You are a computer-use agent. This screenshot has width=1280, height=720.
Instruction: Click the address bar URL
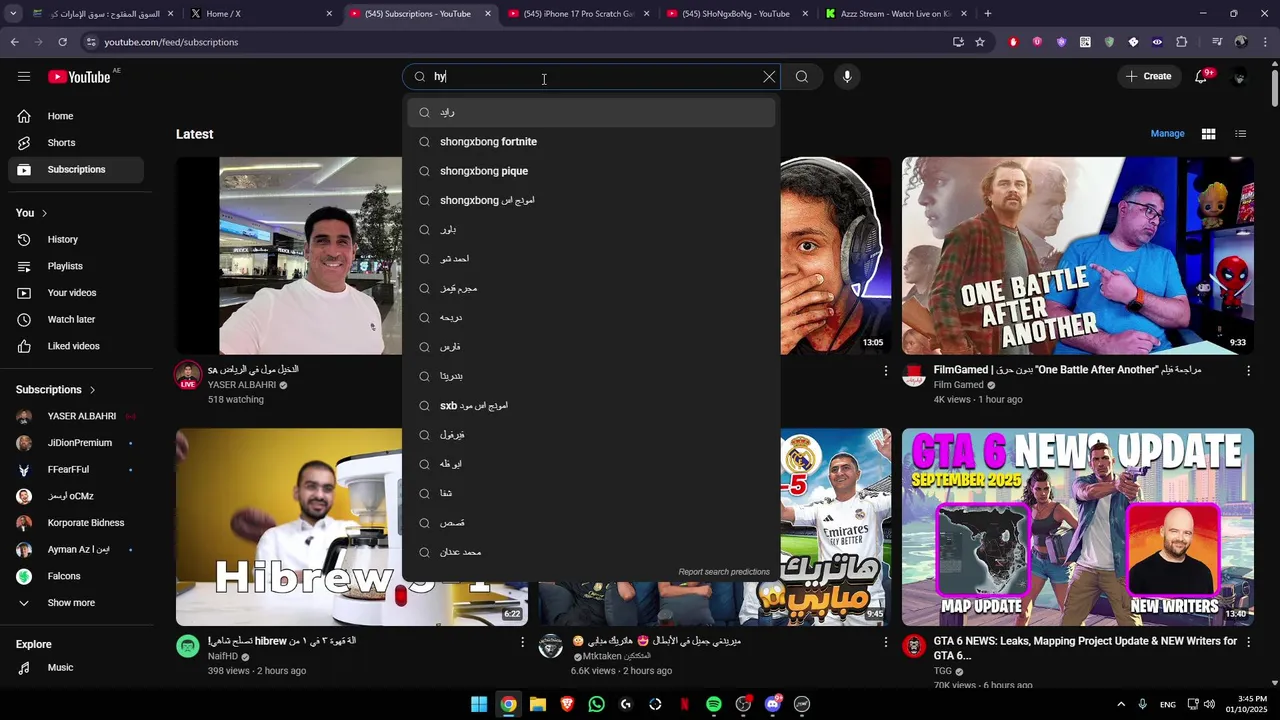(x=171, y=42)
